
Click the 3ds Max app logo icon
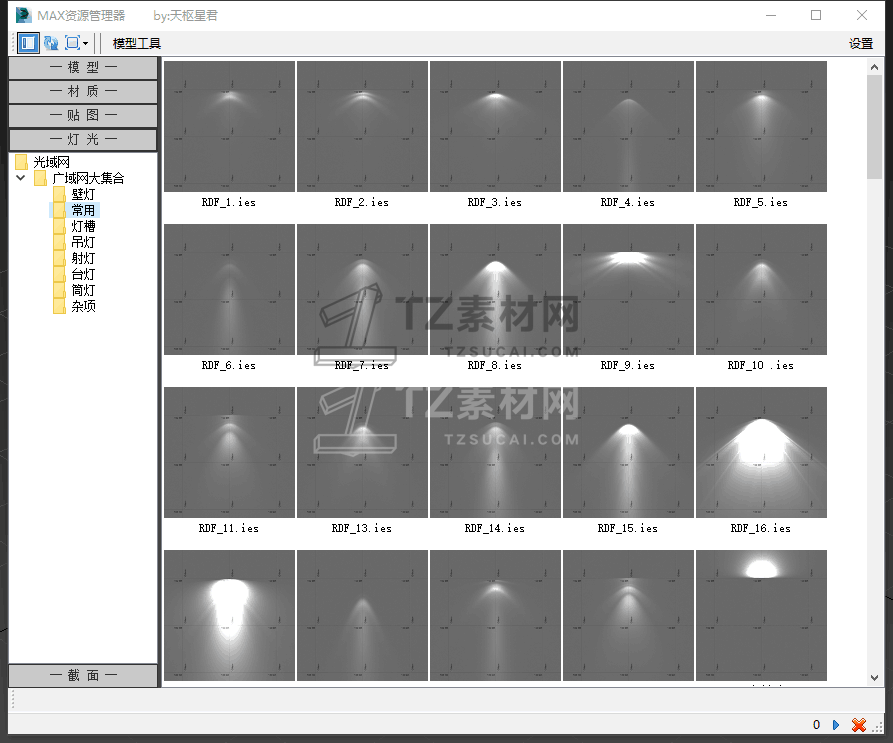[x=23, y=15]
